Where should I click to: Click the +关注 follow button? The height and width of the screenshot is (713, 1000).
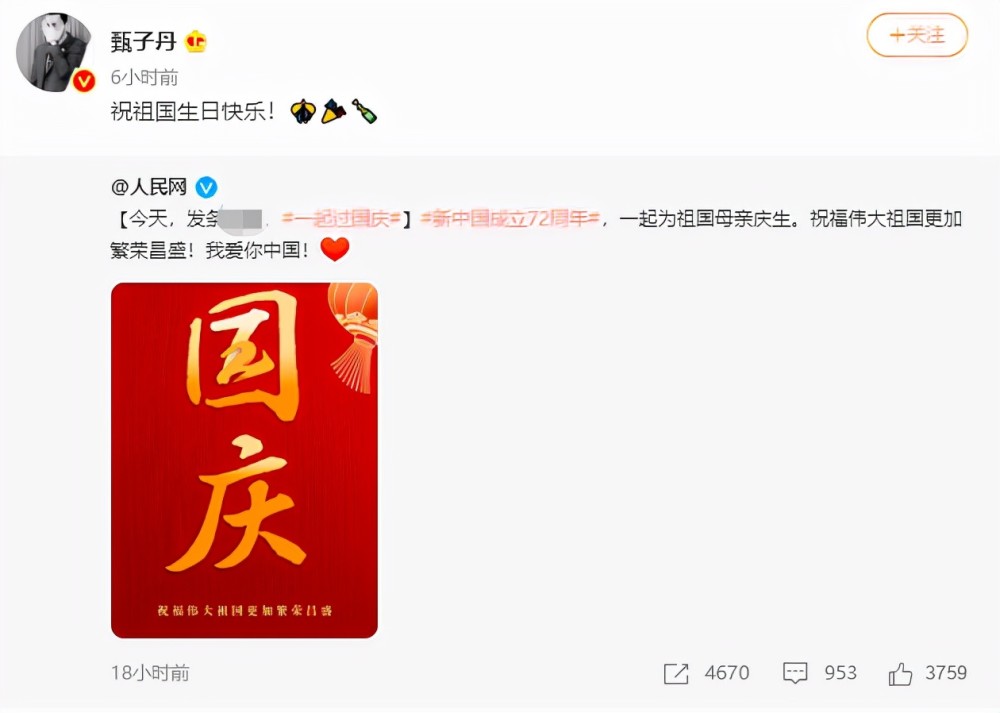tap(917, 35)
